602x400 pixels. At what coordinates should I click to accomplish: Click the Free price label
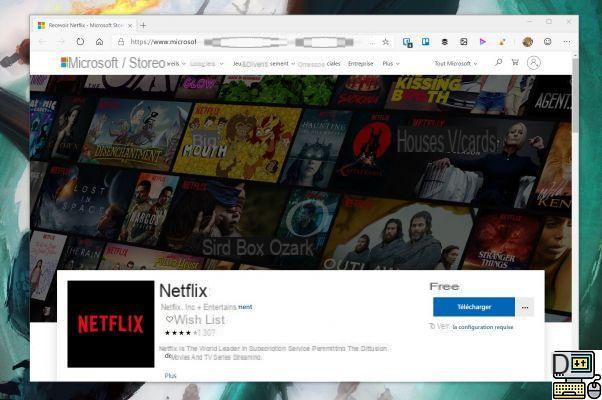tap(444, 287)
